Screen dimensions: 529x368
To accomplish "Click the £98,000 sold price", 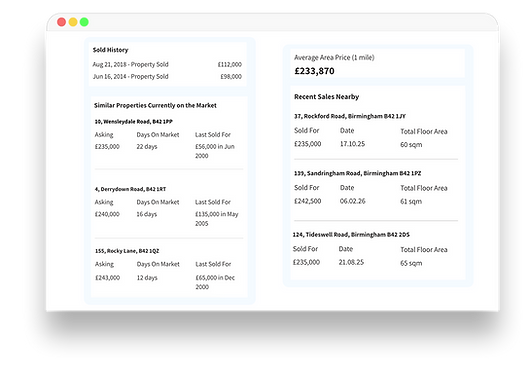I will click(231, 77).
